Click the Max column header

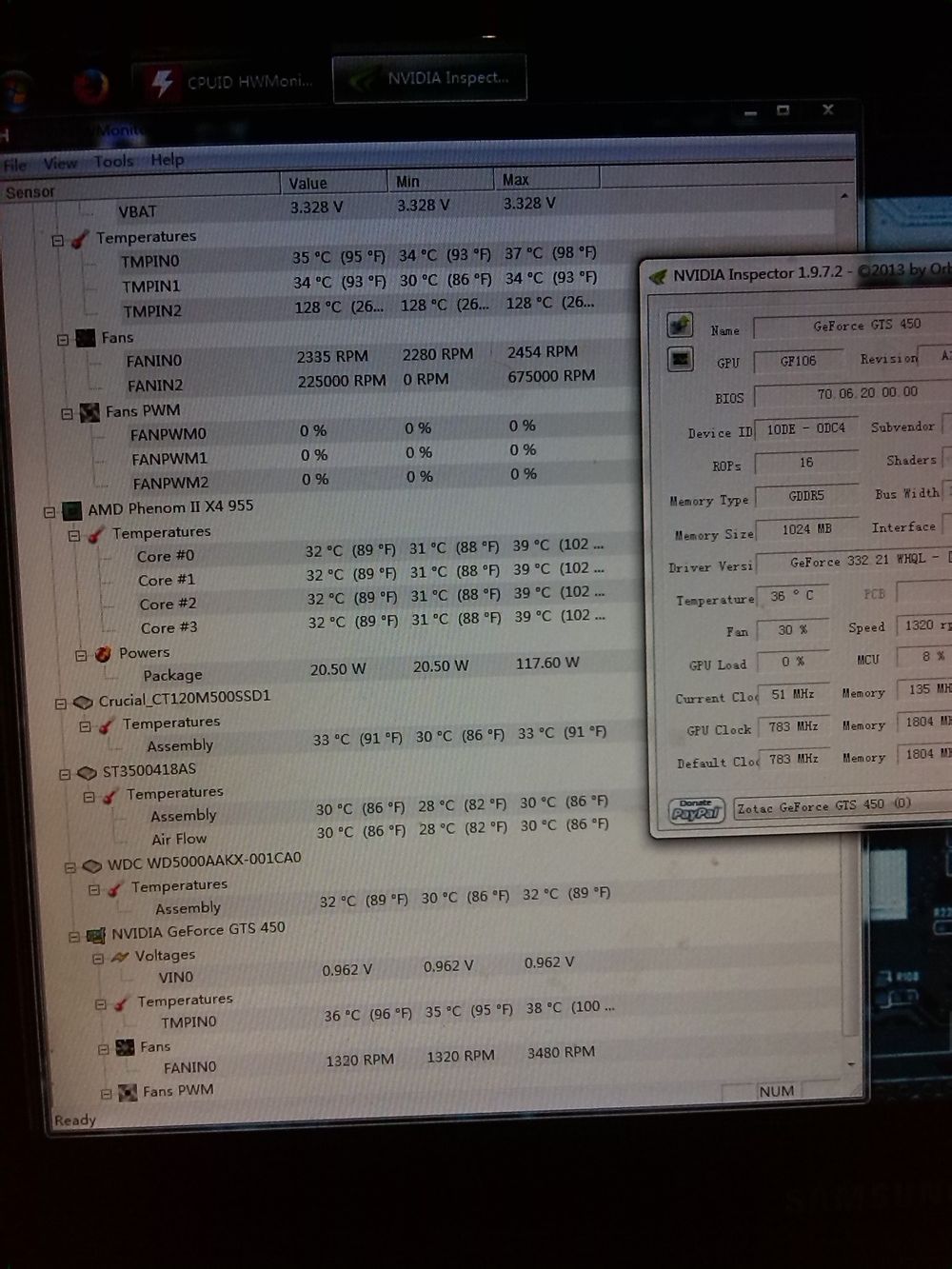[547, 178]
